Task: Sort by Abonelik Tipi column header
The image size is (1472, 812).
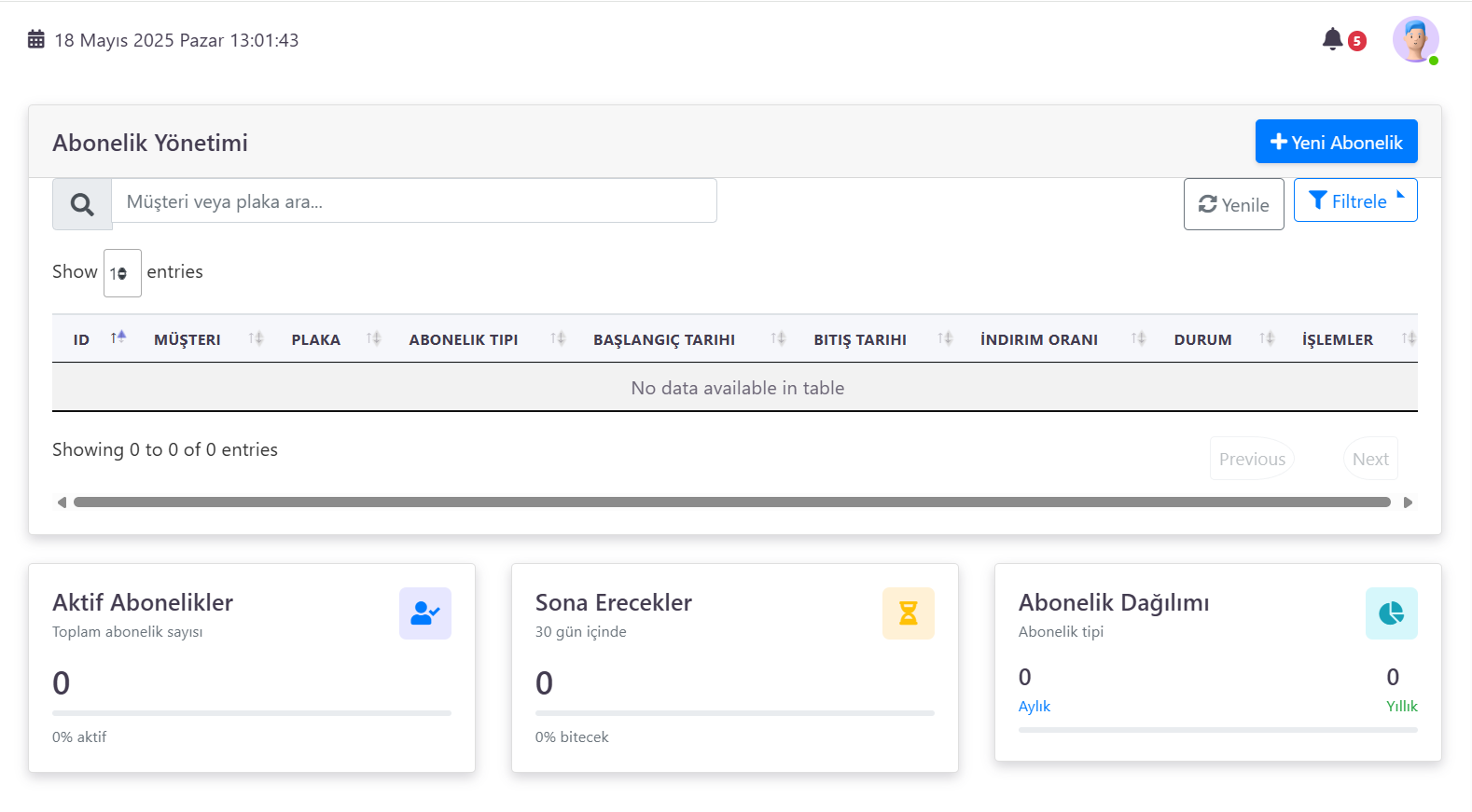Action: (464, 339)
